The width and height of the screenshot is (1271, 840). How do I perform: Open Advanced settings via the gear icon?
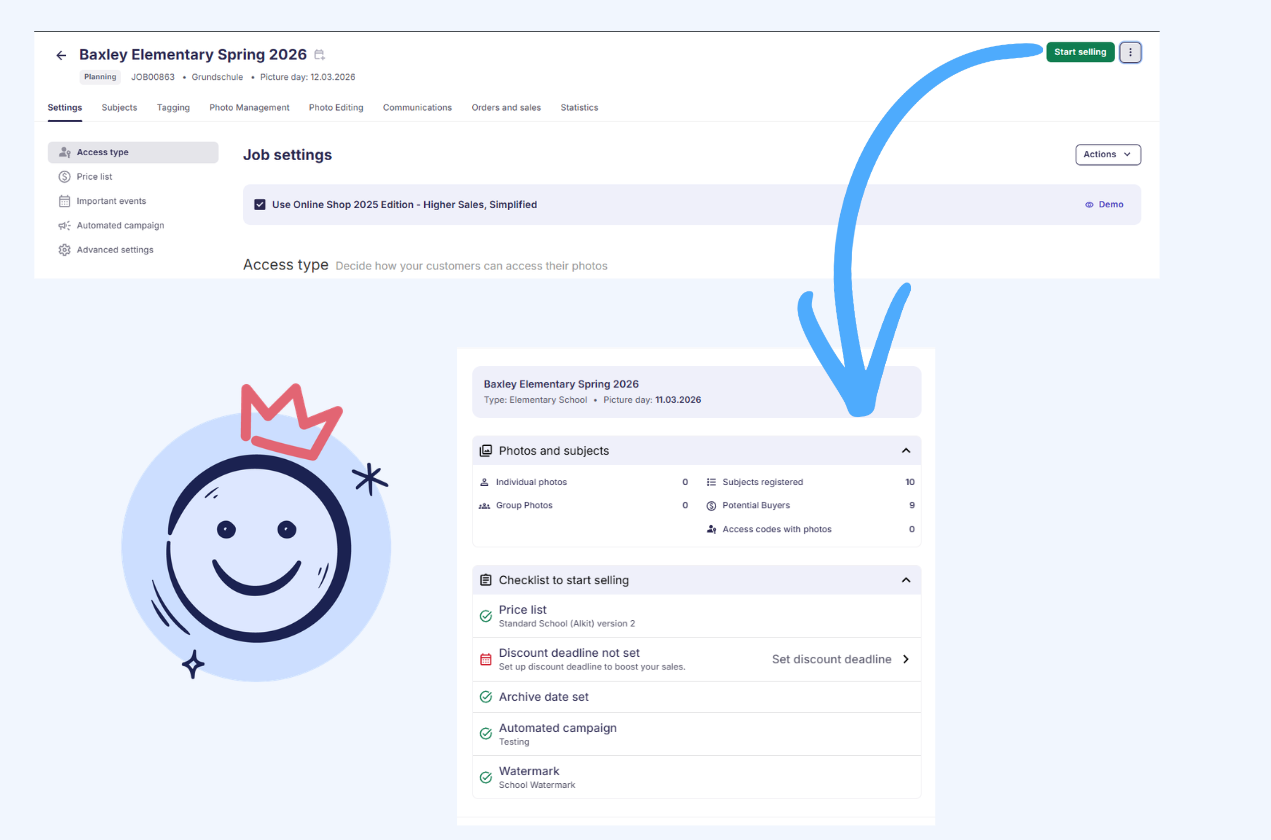pos(63,249)
